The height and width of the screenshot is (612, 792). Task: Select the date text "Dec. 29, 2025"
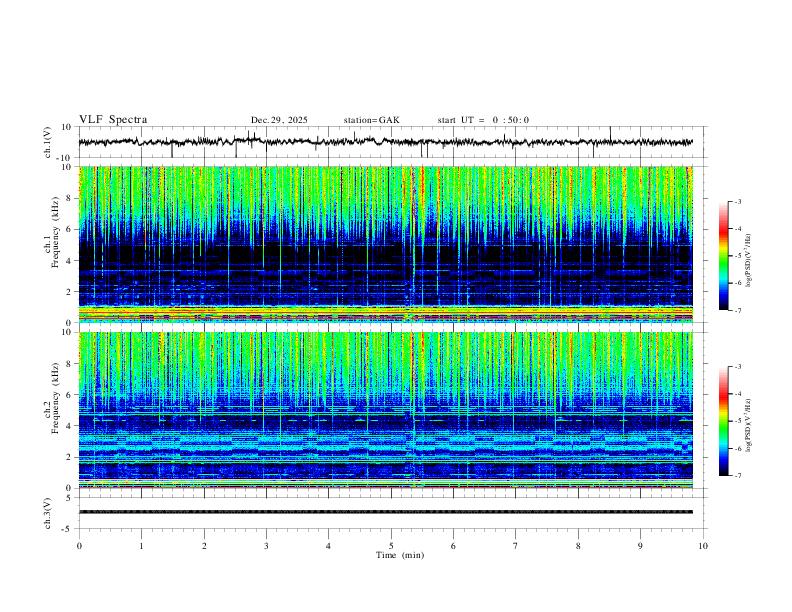pos(279,120)
